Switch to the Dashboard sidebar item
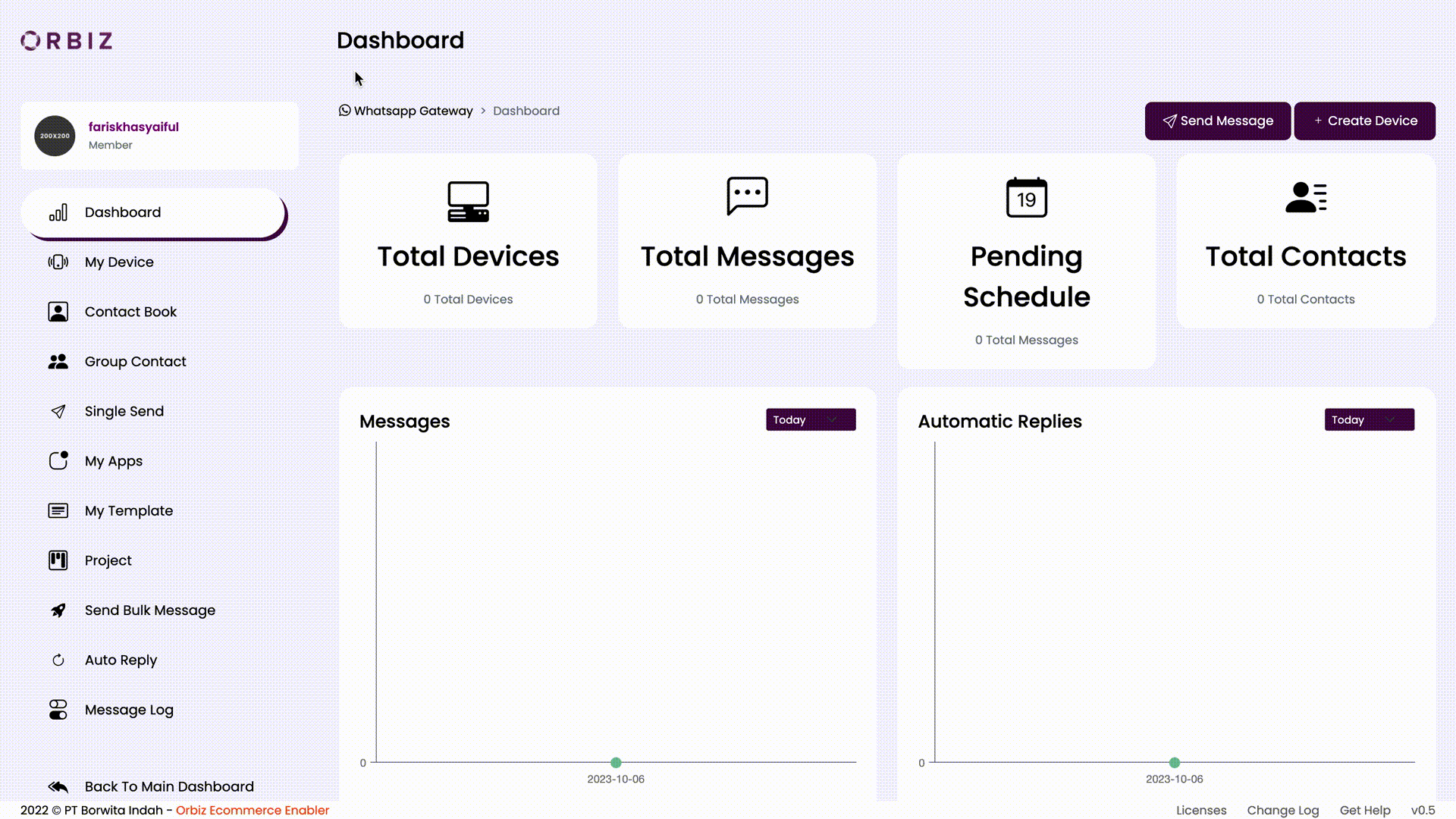 [124, 212]
